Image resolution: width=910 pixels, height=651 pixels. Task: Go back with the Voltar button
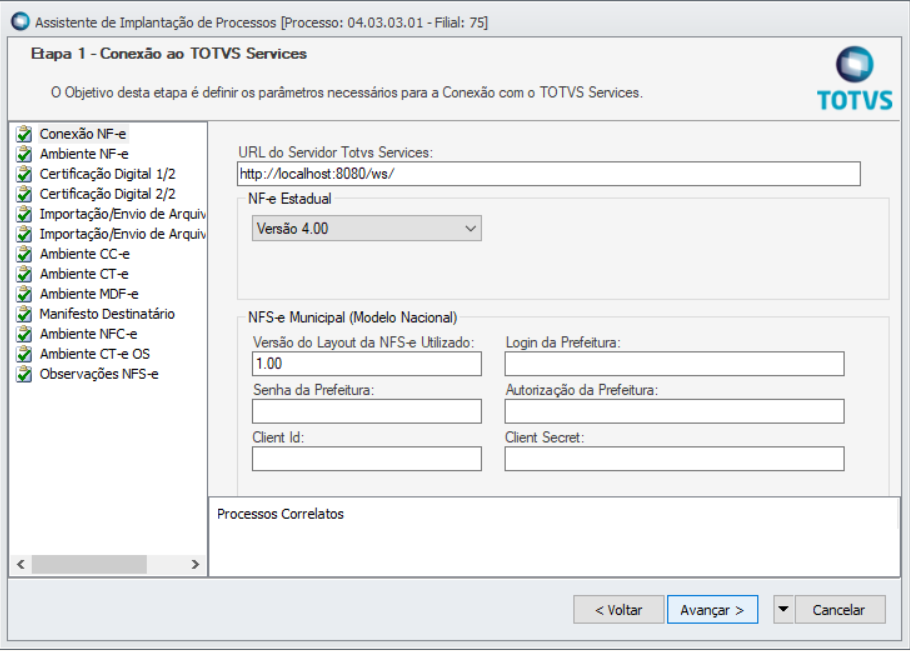point(619,610)
